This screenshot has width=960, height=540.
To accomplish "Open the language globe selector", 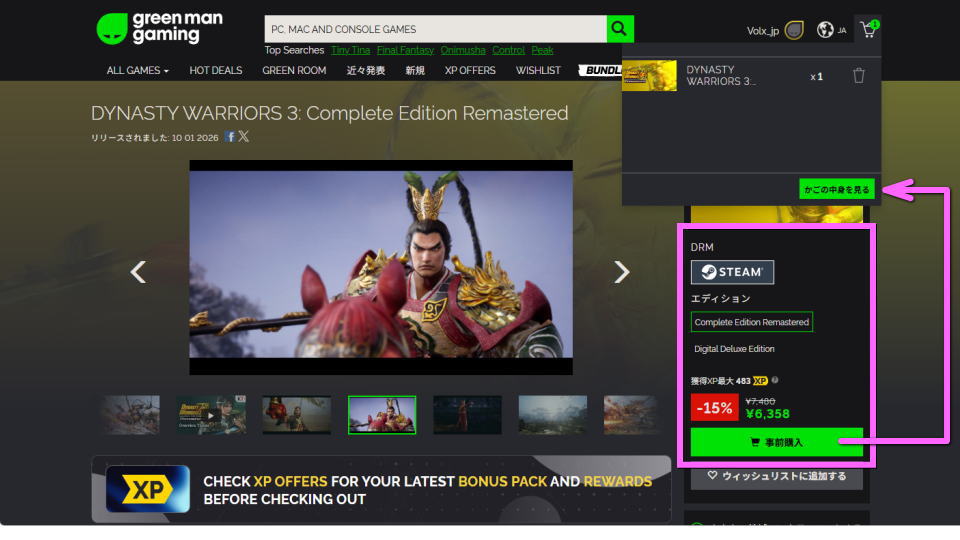I will (825, 29).
